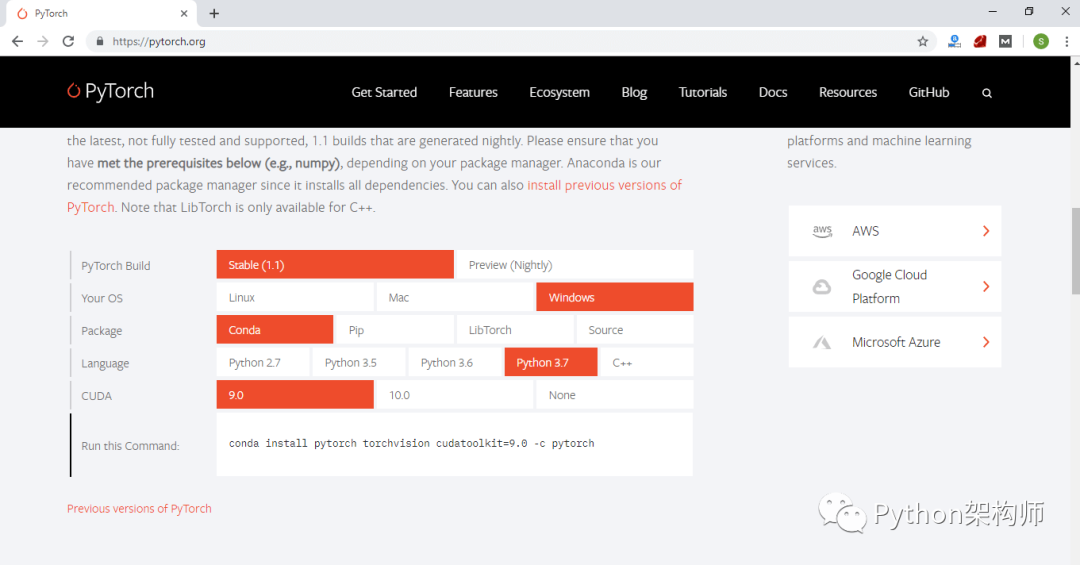
Task: Open the Tutorials menu item
Action: pyautogui.click(x=703, y=92)
